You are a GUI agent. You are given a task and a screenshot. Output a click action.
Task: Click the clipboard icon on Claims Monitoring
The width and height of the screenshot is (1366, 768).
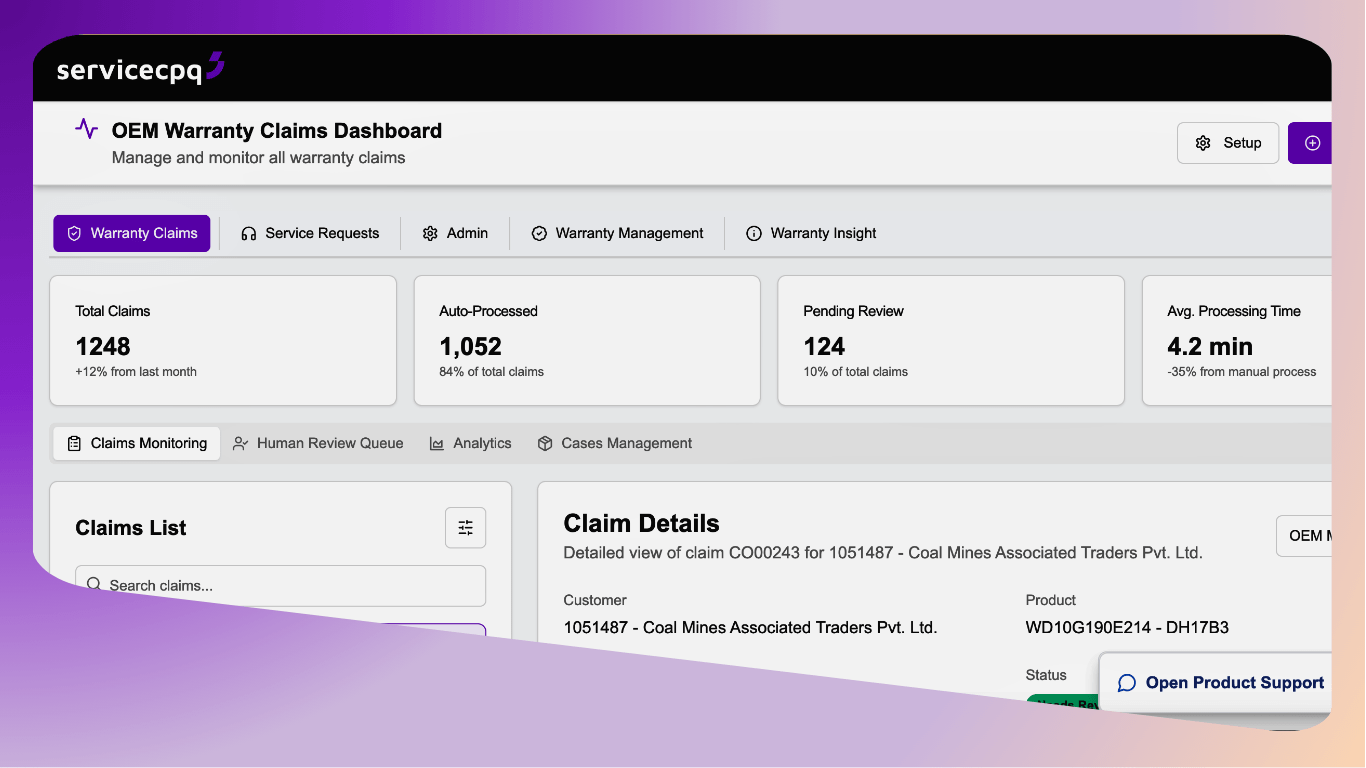coord(74,443)
